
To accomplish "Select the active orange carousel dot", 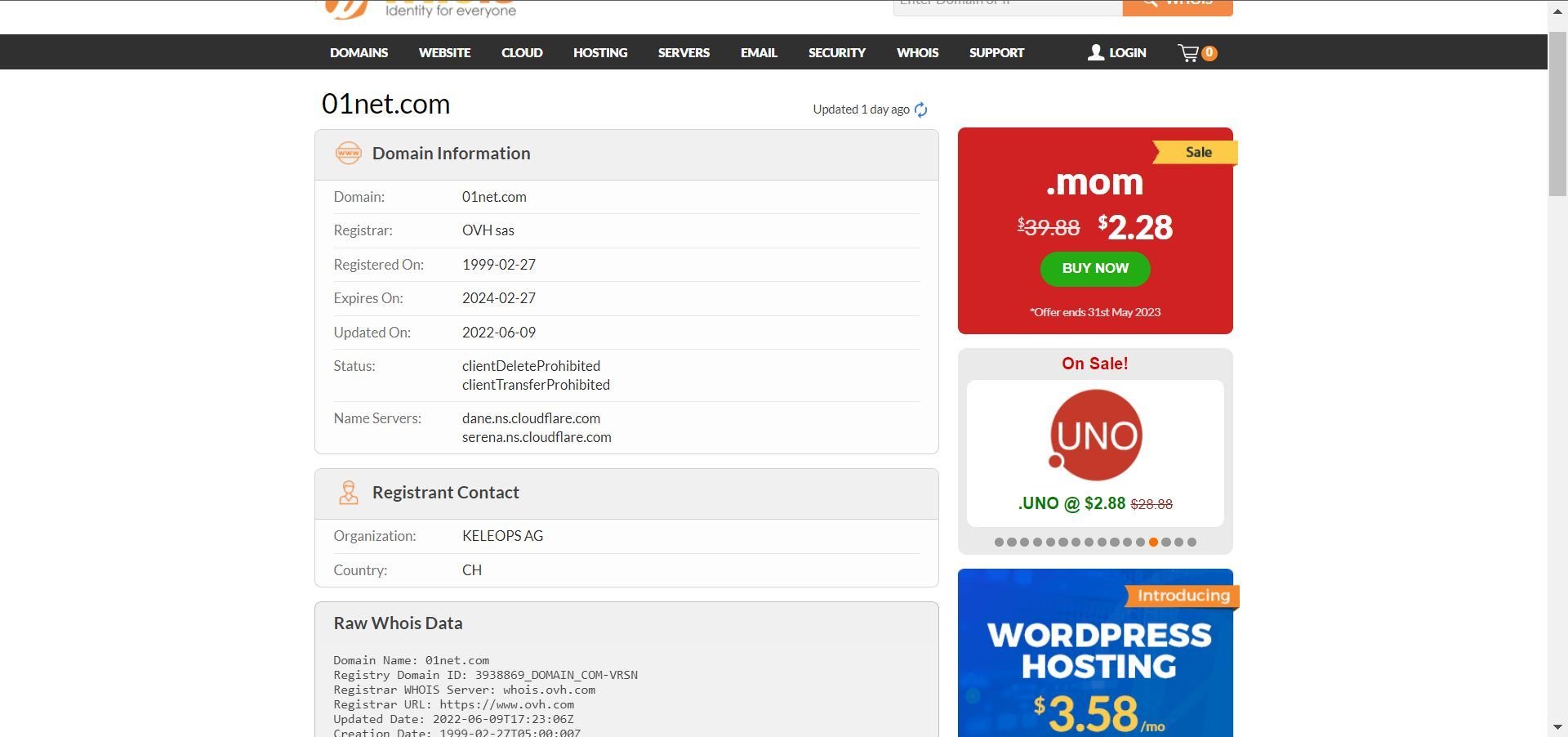I will tap(1153, 542).
